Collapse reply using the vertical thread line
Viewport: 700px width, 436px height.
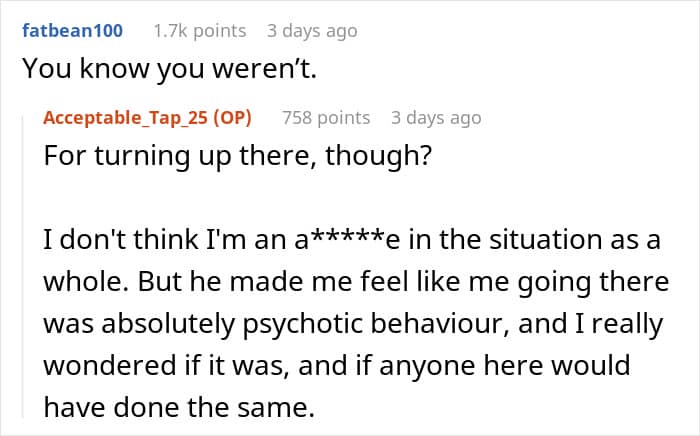click(23, 266)
